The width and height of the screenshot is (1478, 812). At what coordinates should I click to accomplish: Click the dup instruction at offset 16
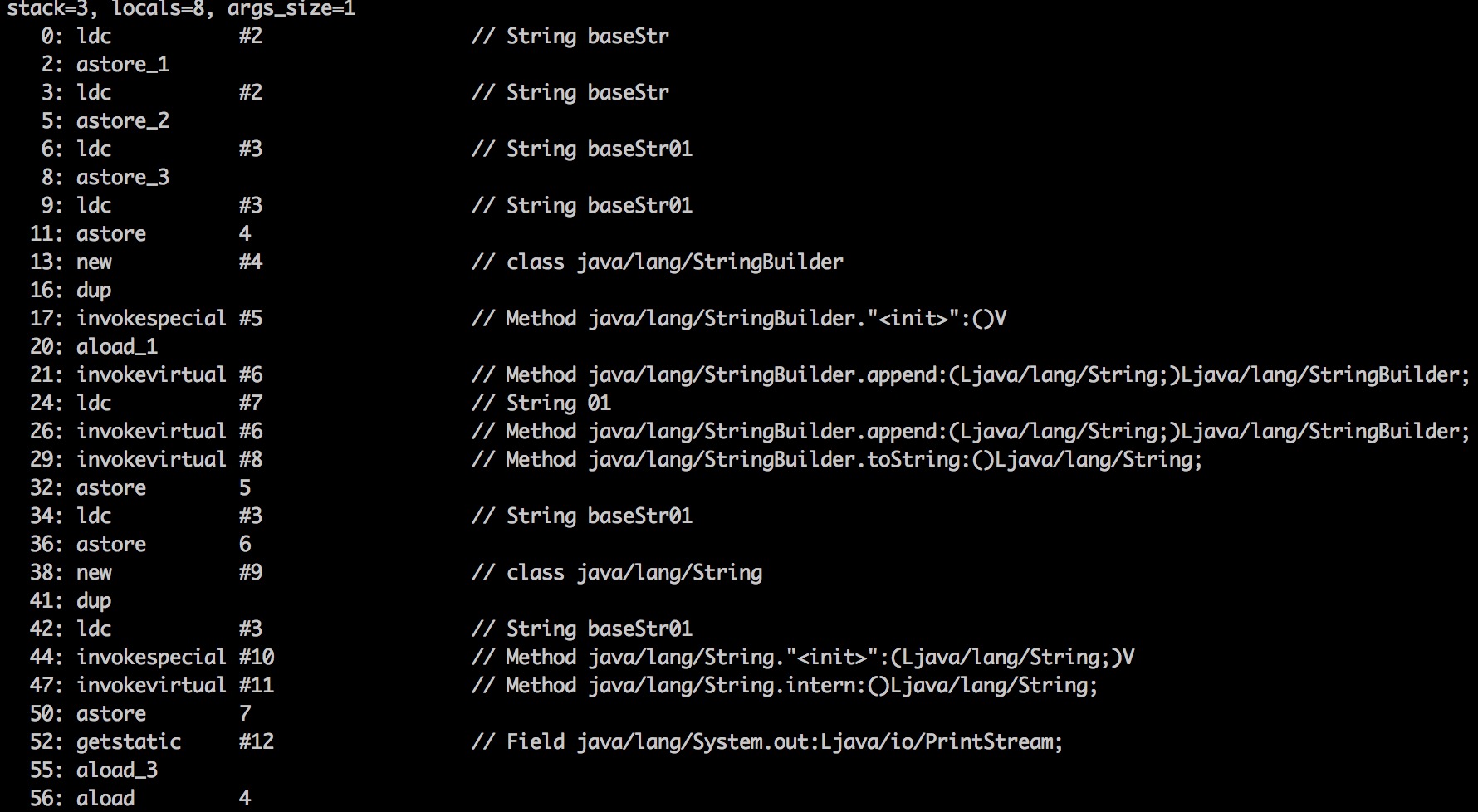(94, 291)
